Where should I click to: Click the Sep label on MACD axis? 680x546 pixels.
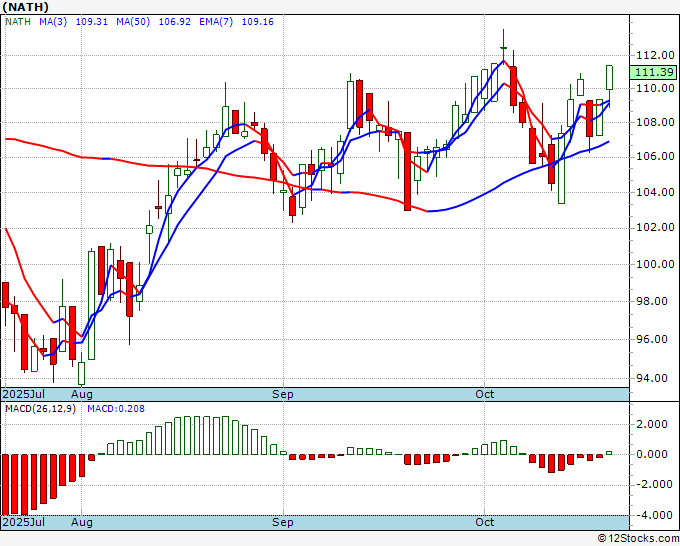click(283, 522)
